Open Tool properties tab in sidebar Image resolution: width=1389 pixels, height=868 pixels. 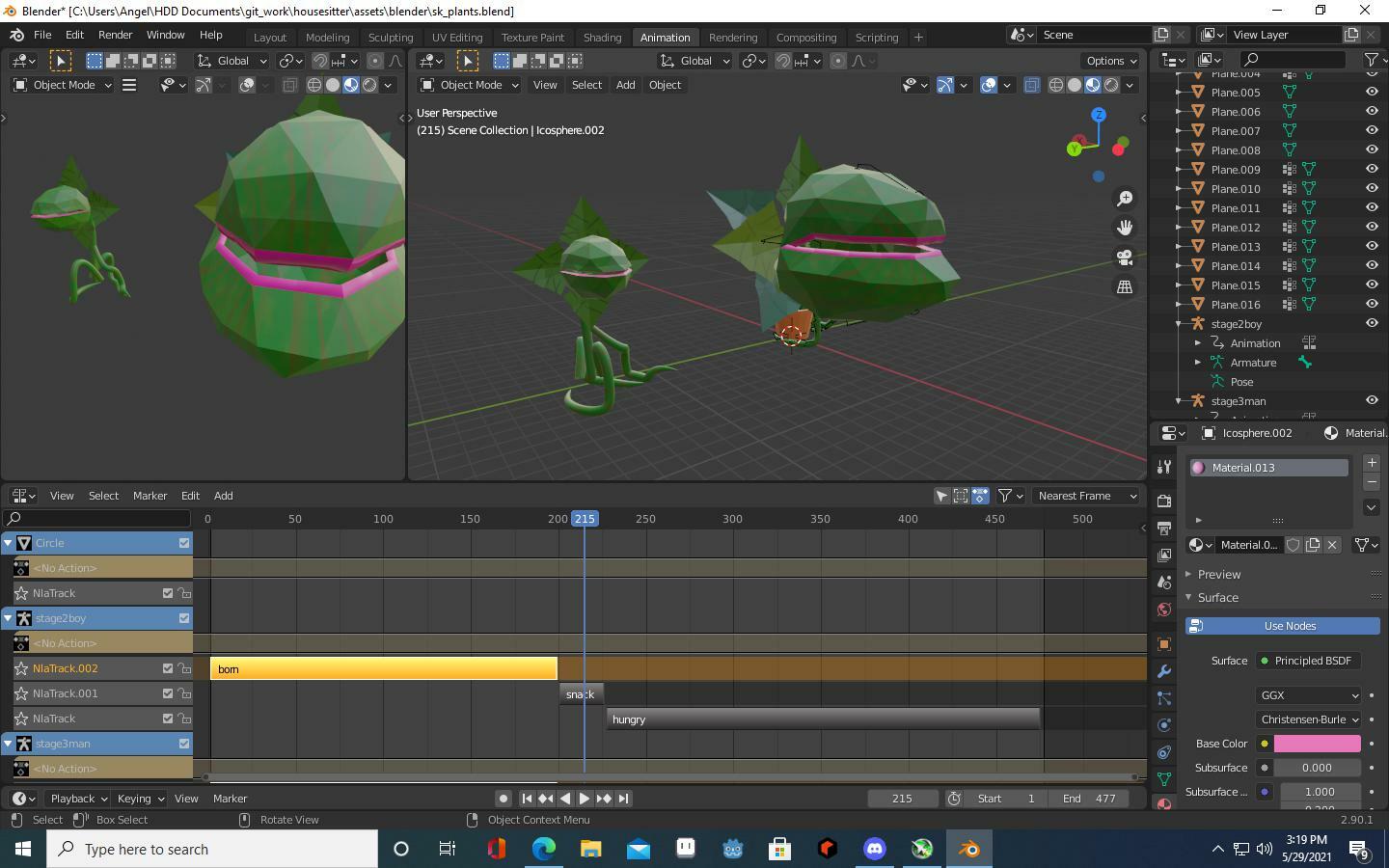click(1164, 467)
